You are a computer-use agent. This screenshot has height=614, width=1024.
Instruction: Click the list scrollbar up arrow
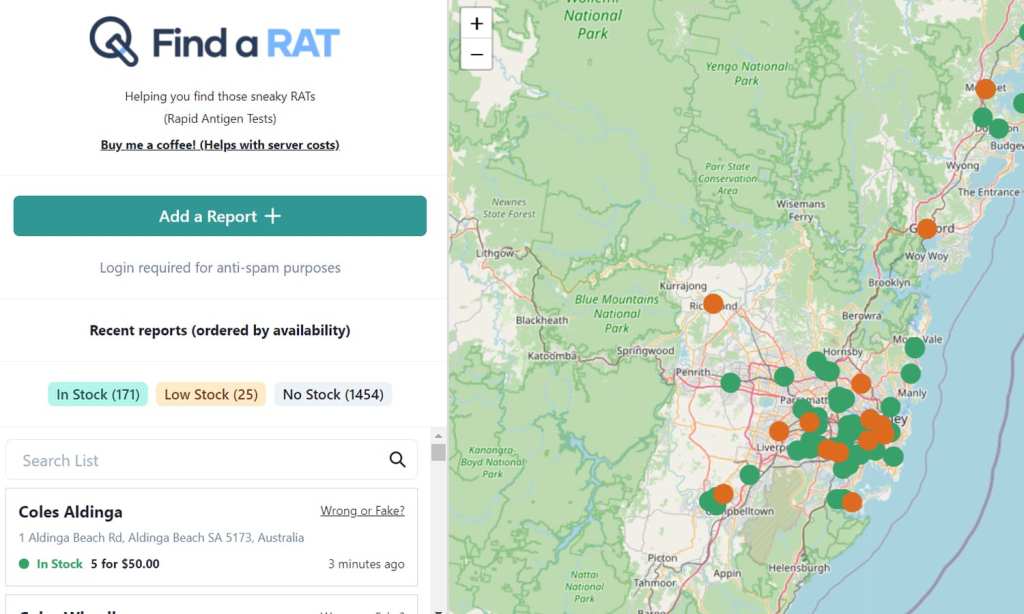[x=438, y=436]
